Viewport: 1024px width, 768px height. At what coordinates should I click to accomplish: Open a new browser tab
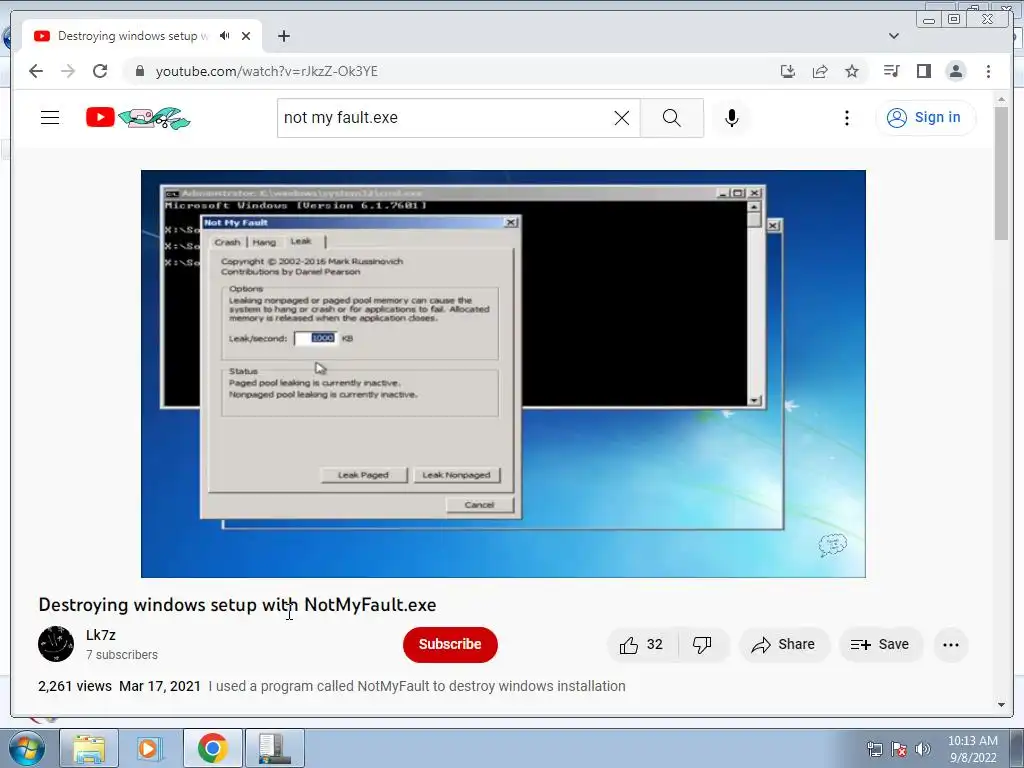[x=283, y=36]
